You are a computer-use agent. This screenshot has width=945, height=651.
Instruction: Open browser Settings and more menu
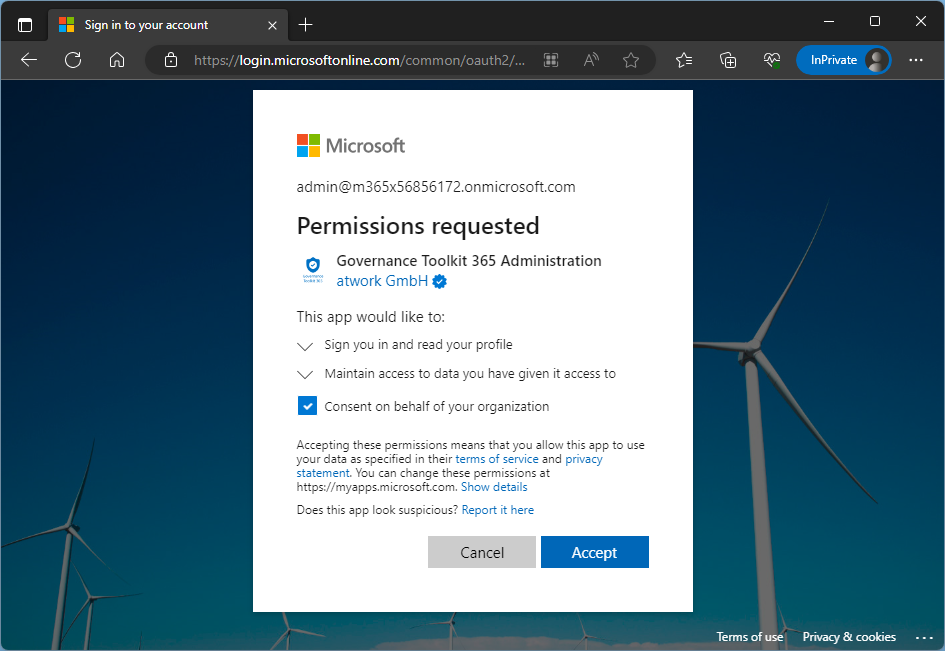[x=916, y=60]
